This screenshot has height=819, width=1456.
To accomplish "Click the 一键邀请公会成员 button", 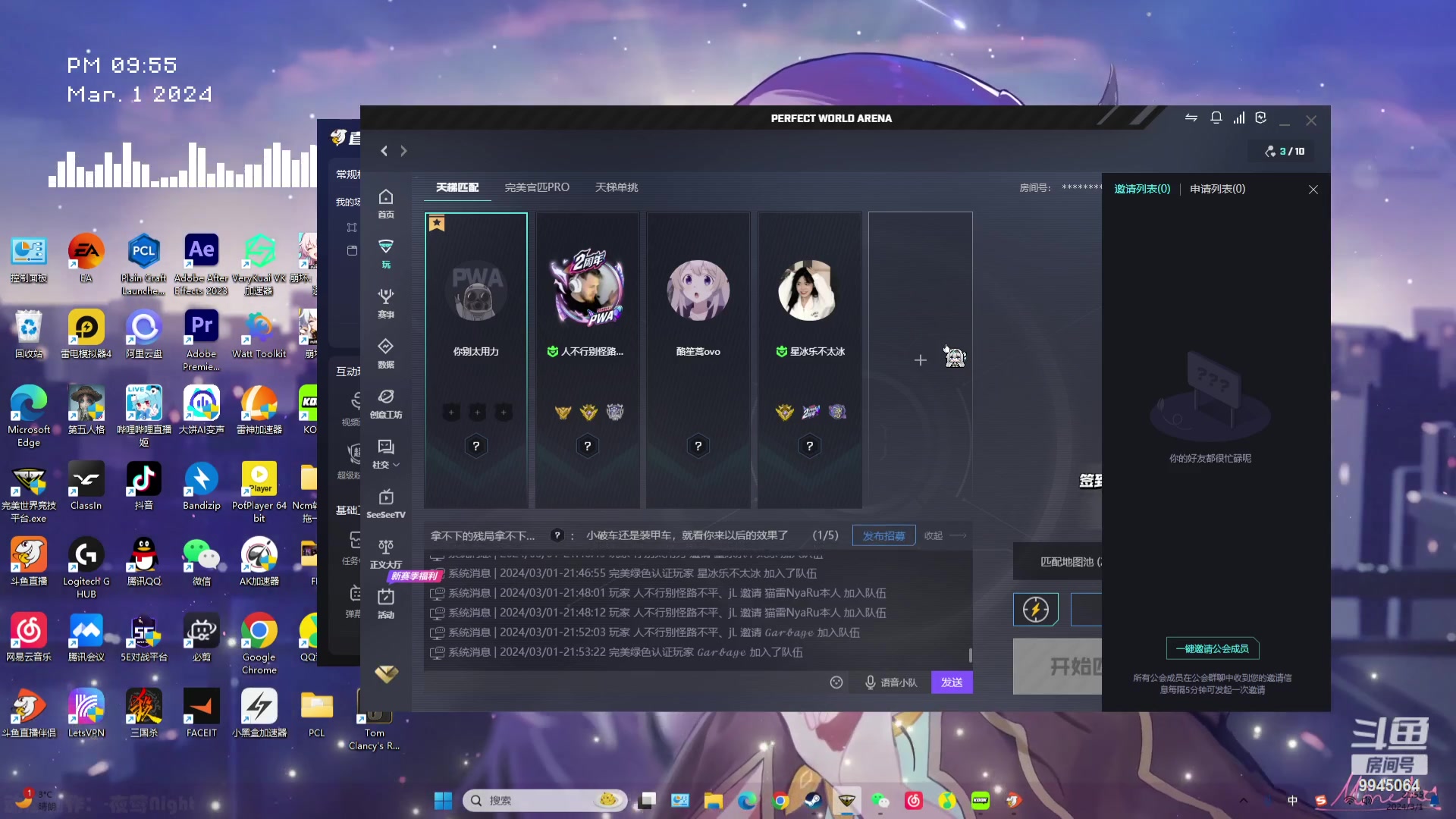I will pos(1212,648).
